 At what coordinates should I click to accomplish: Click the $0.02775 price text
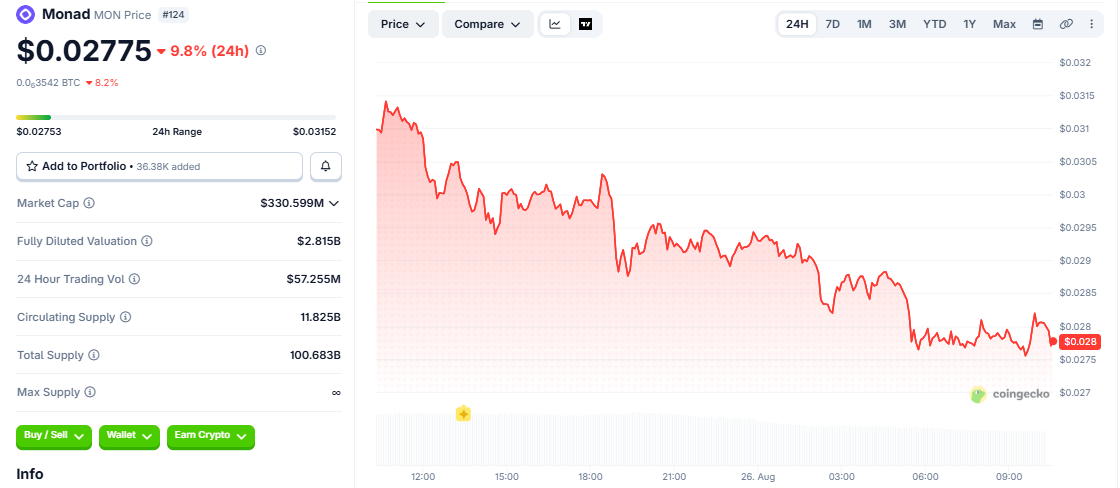pyautogui.click(x=84, y=51)
